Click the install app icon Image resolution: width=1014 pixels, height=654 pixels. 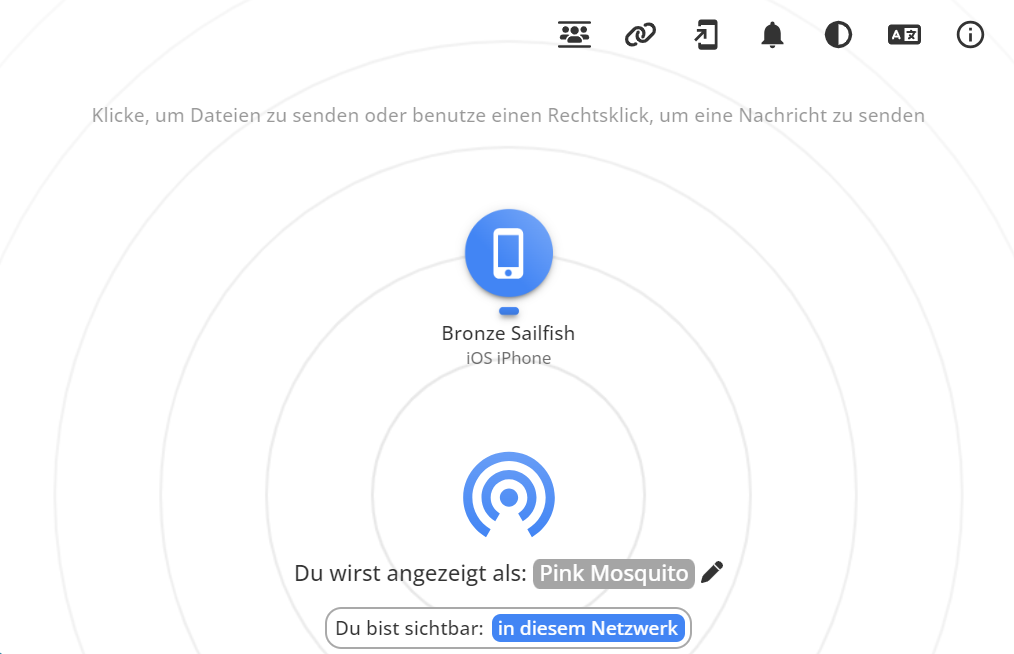tap(706, 35)
